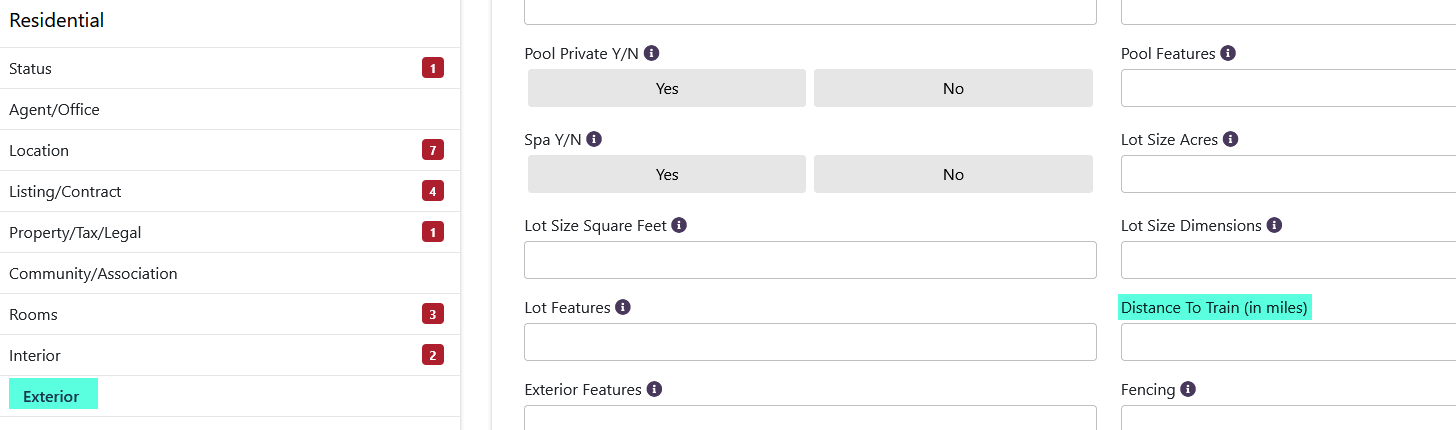Click info icon beside Spa Y/N
The image size is (1456, 430).
[x=594, y=139]
